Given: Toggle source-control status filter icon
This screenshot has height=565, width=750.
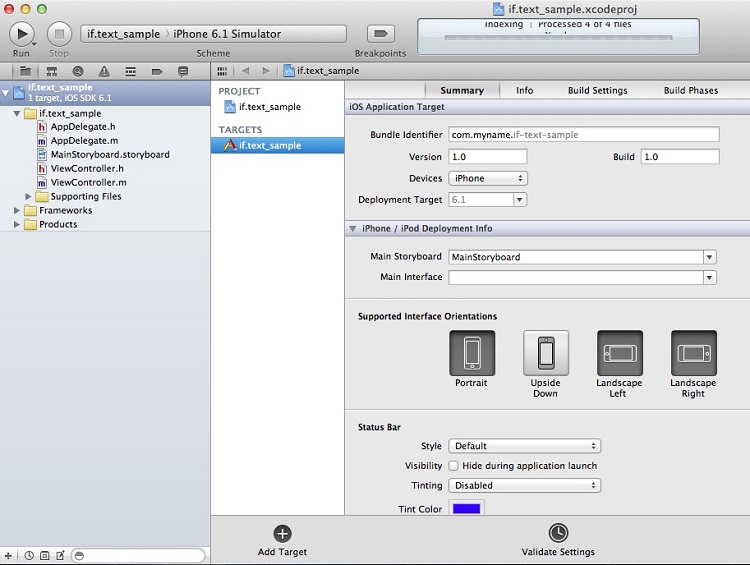Looking at the screenshot, I should pos(44,555).
